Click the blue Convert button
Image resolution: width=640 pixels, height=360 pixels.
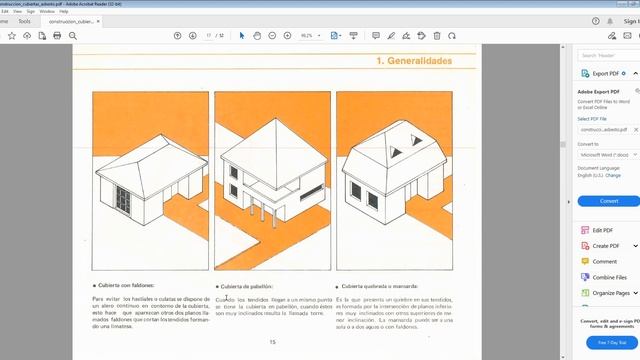pos(609,201)
